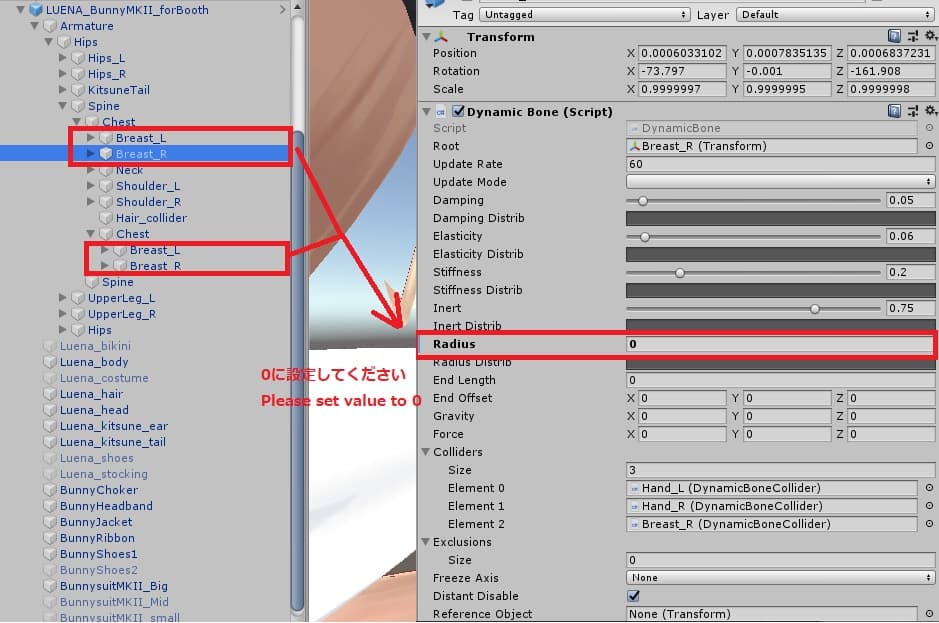Viewport: 939px width, 623px height.
Task: Open Dynamic Bone gear settings menu
Action: click(x=931, y=111)
